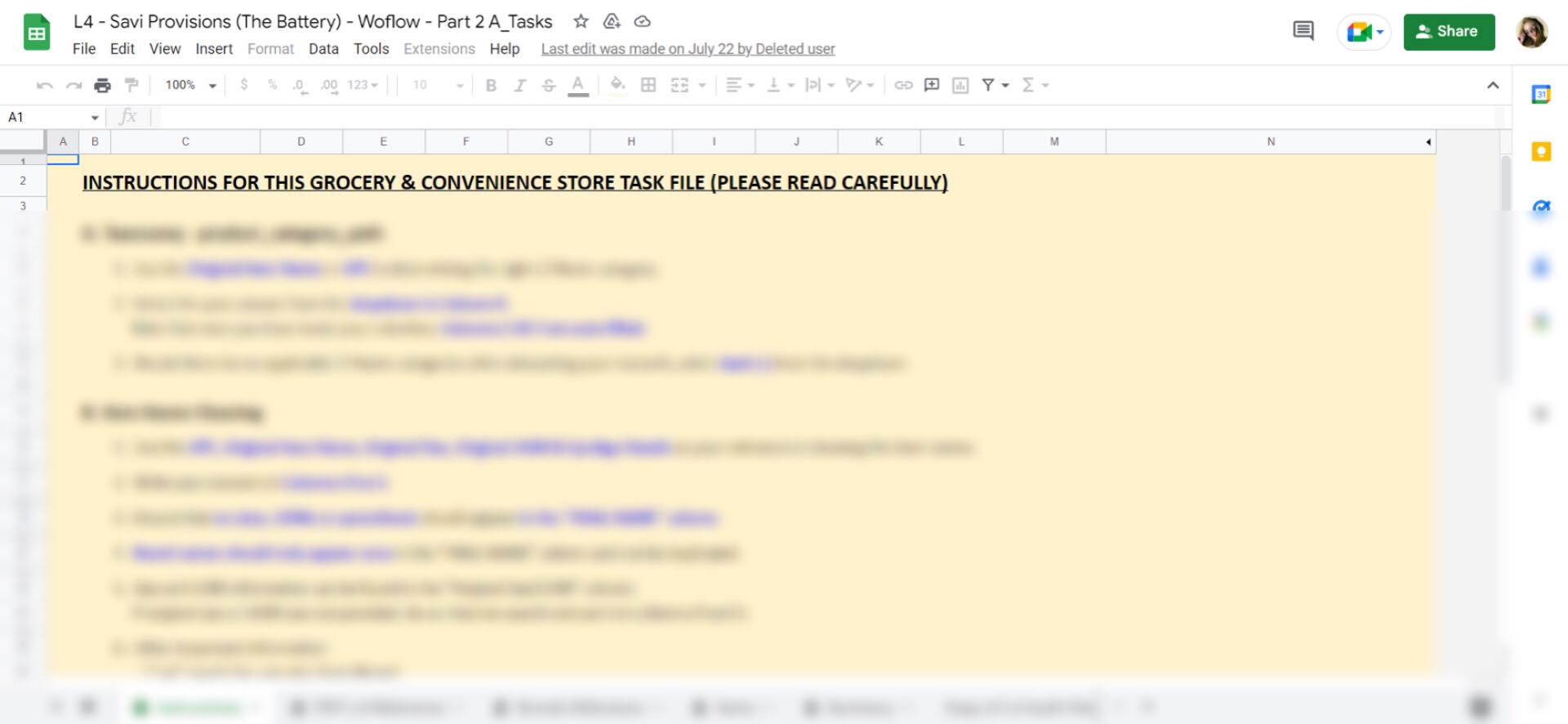Image resolution: width=1568 pixels, height=724 pixels.
Task: Insert a comment from toolbar
Action: [x=932, y=85]
